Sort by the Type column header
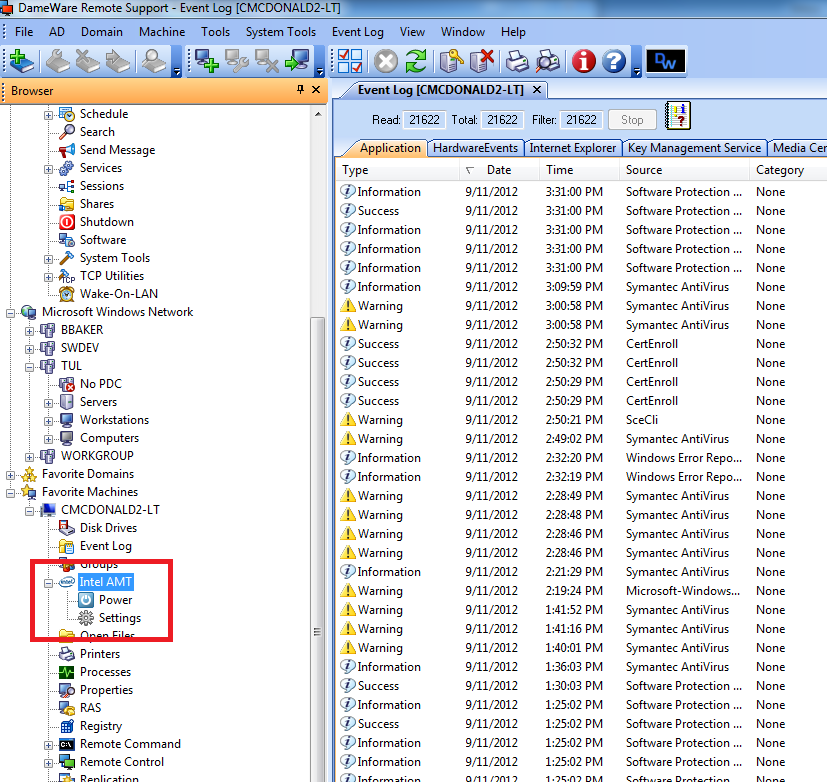 pyautogui.click(x=397, y=170)
